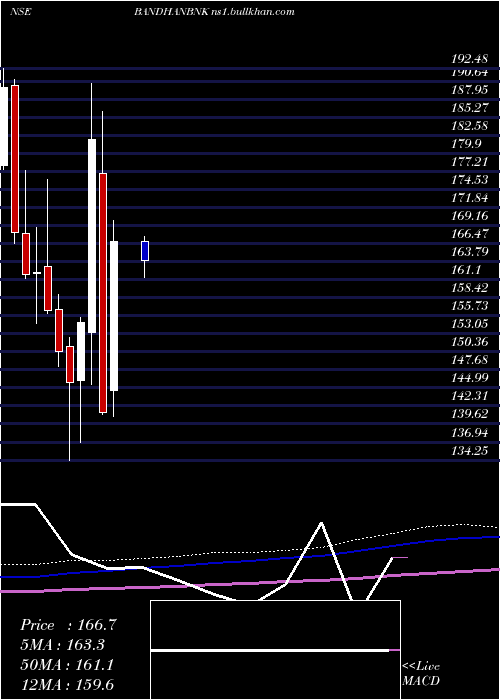Click the NSE exchange label
Viewport: 500px width, 700px height.
point(20,12)
